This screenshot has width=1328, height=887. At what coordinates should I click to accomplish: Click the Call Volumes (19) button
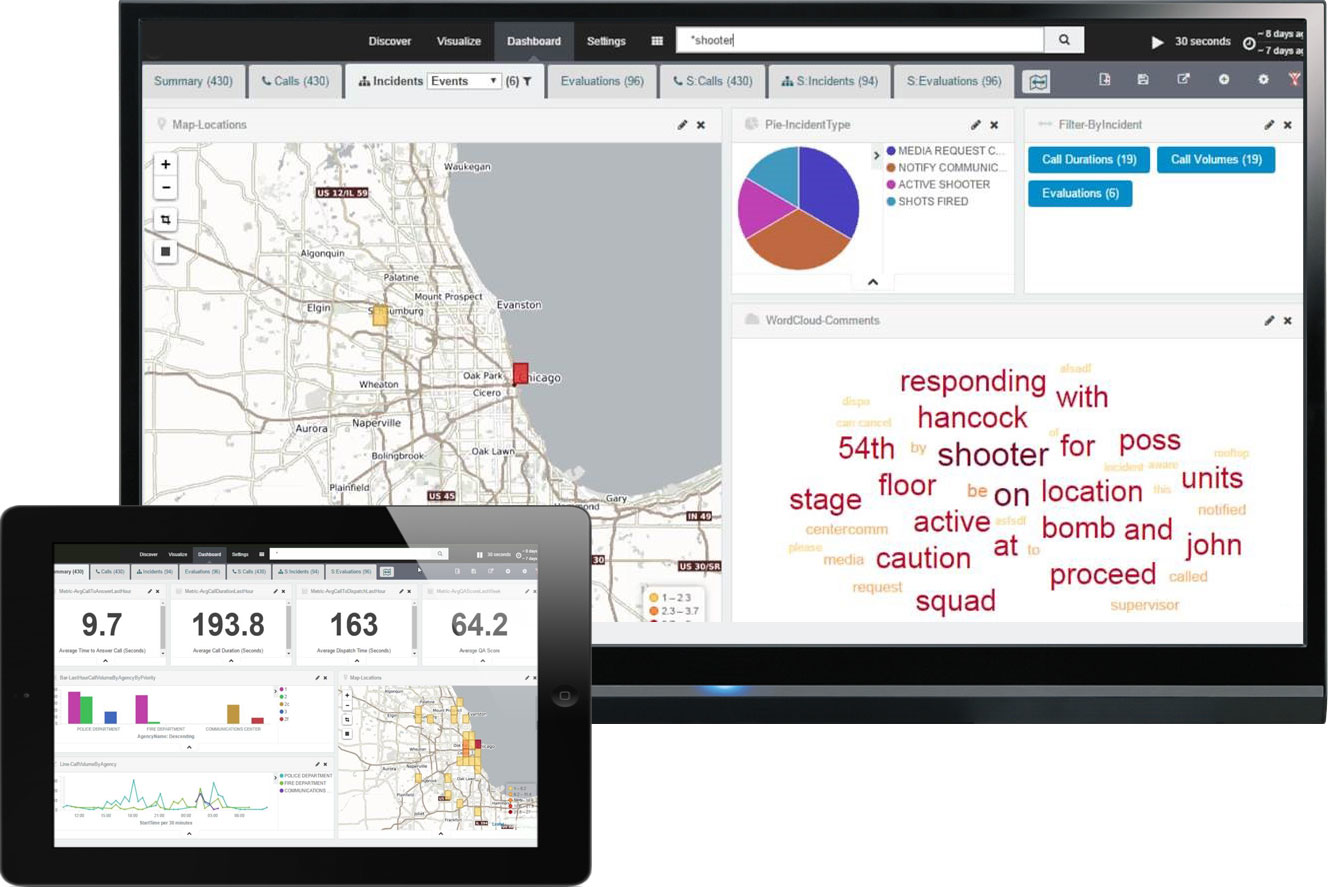click(x=1216, y=159)
